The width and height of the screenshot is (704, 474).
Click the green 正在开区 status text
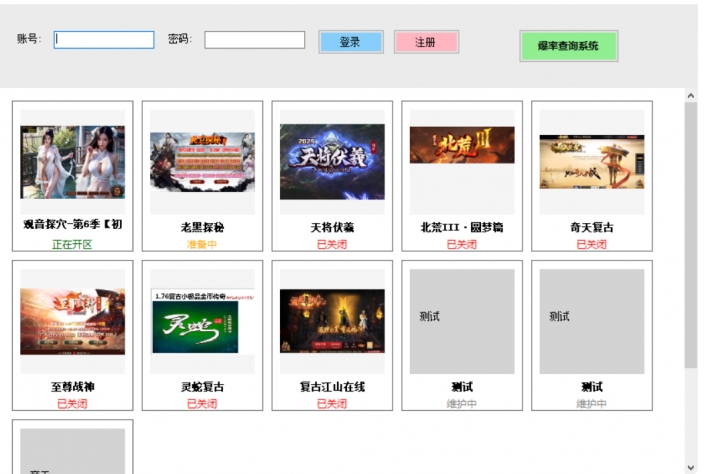point(72,245)
